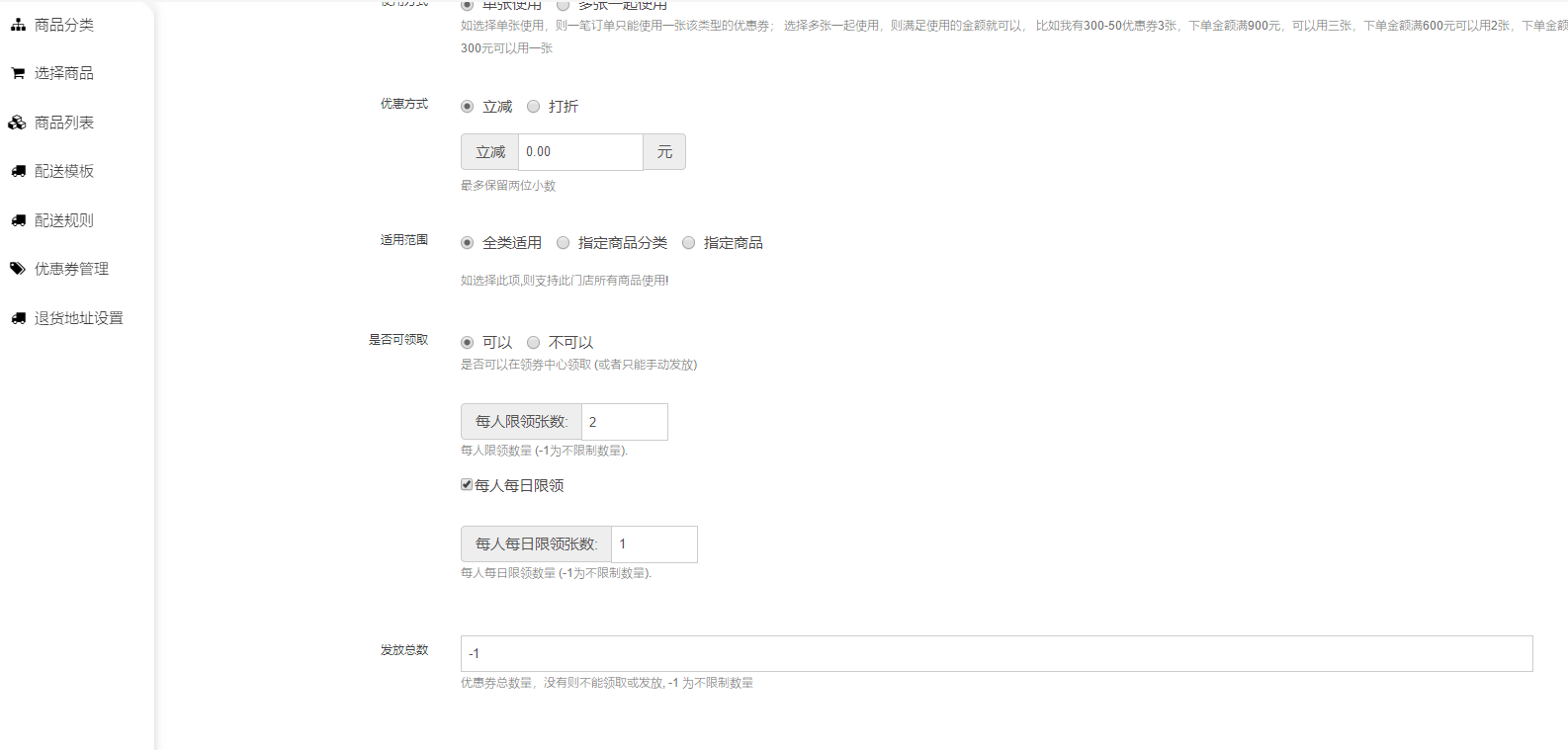Click the 每人每日限领张数 input box
1568x750 pixels.
click(653, 544)
